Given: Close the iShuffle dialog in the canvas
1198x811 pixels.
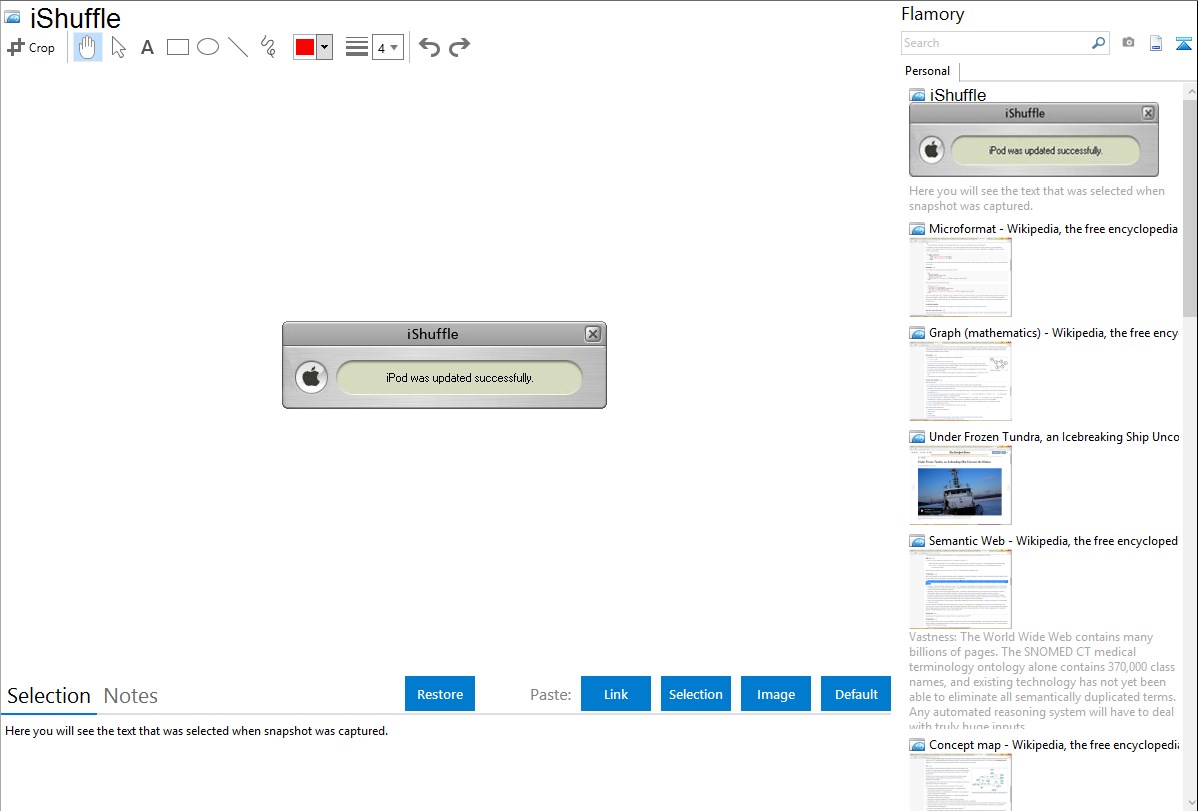Looking at the screenshot, I should [x=593, y=334].
